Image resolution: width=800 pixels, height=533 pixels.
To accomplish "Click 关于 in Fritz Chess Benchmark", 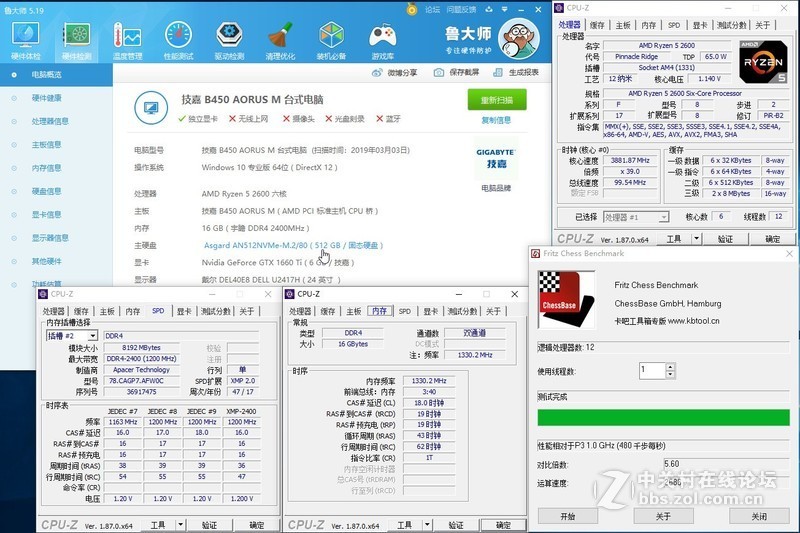I will pyautogui.click(x=663, y=516).
